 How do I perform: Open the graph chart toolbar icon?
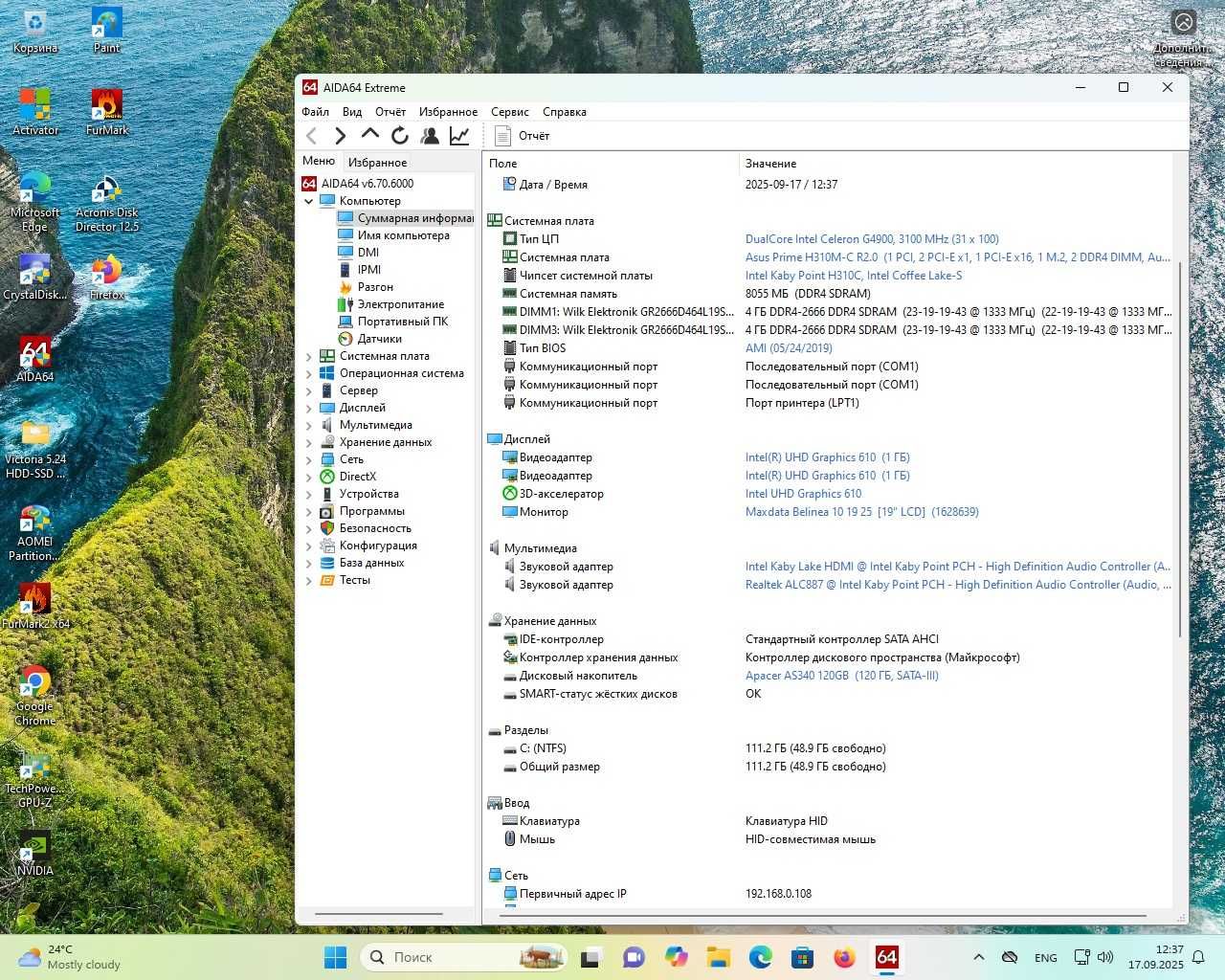459,136
